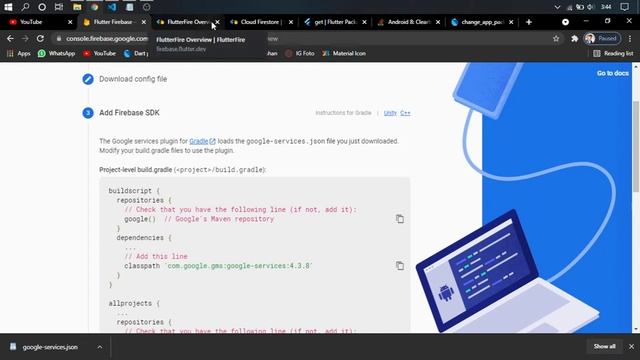The image size is (640, 360).
Task: Open the Paused profile button
Action: pyautogui.click(x=602, y=38)
